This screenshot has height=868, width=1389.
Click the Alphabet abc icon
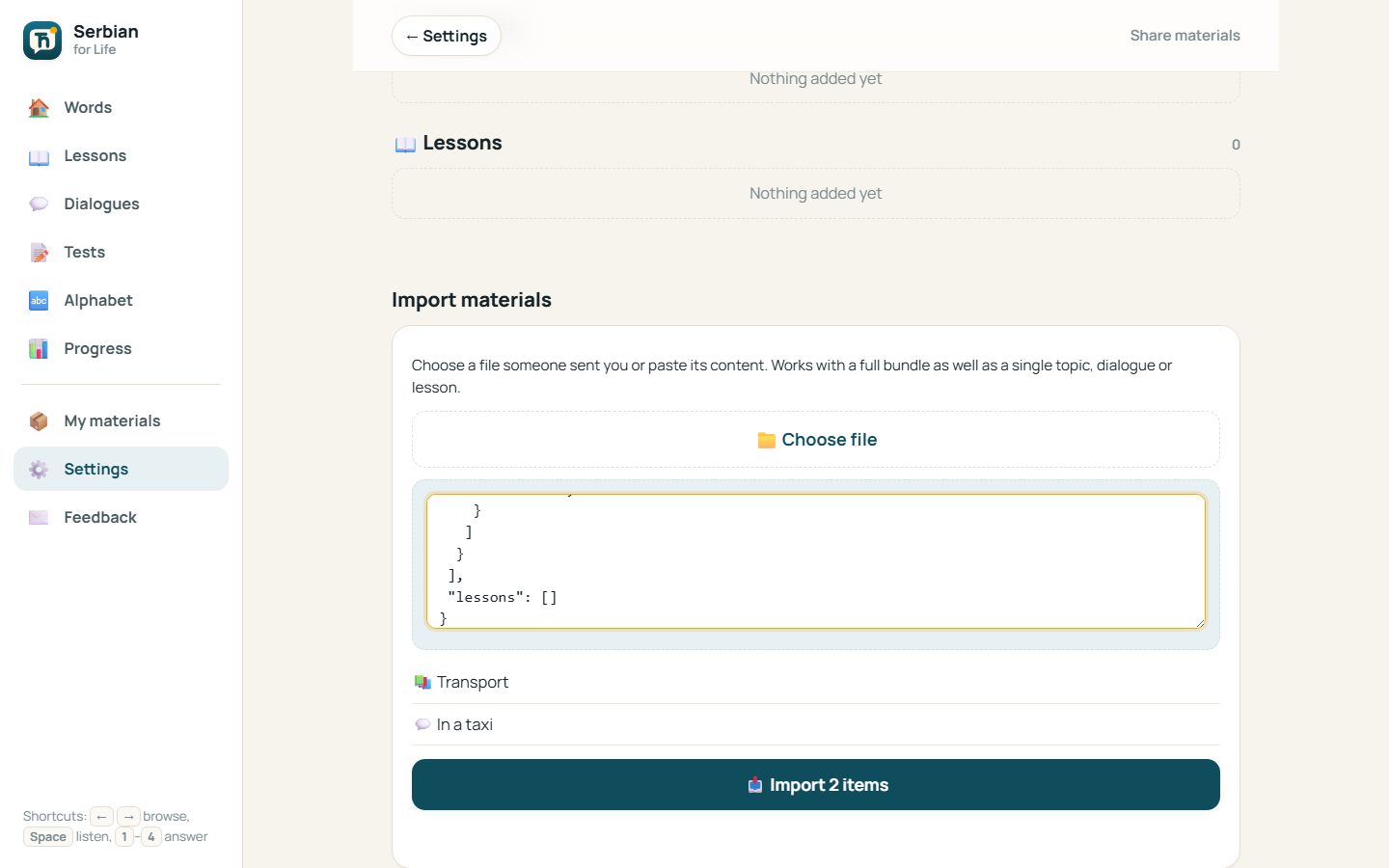[39, 301]
